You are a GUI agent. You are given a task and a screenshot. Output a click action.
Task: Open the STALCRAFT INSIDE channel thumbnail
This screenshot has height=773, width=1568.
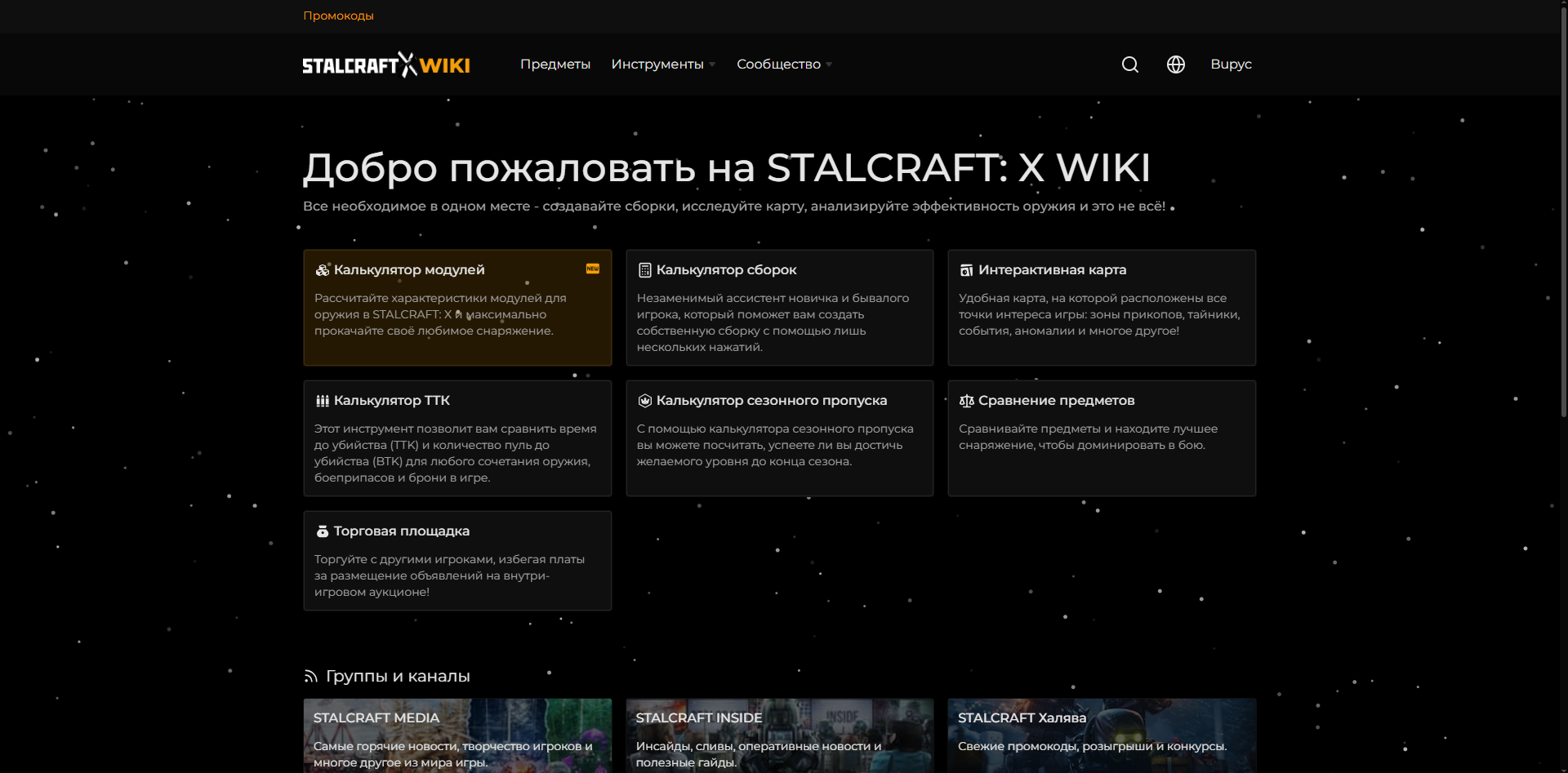pos(779,735)
